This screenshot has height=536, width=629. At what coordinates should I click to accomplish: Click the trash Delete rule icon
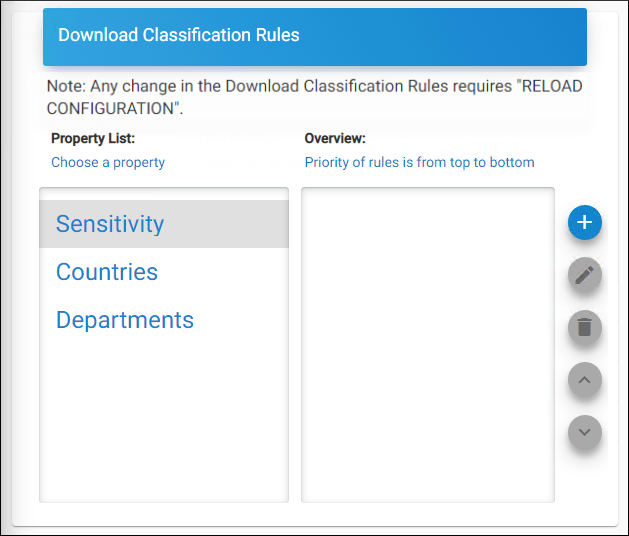point(585,327)
